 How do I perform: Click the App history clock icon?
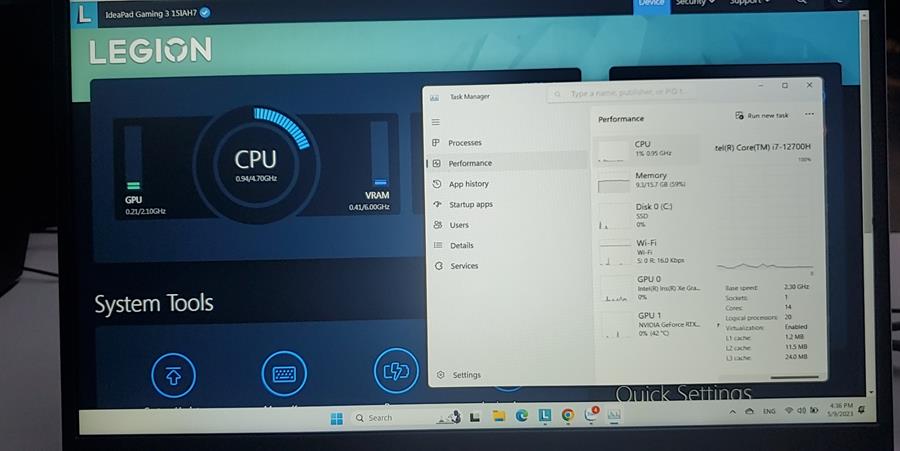pos(437,184)
